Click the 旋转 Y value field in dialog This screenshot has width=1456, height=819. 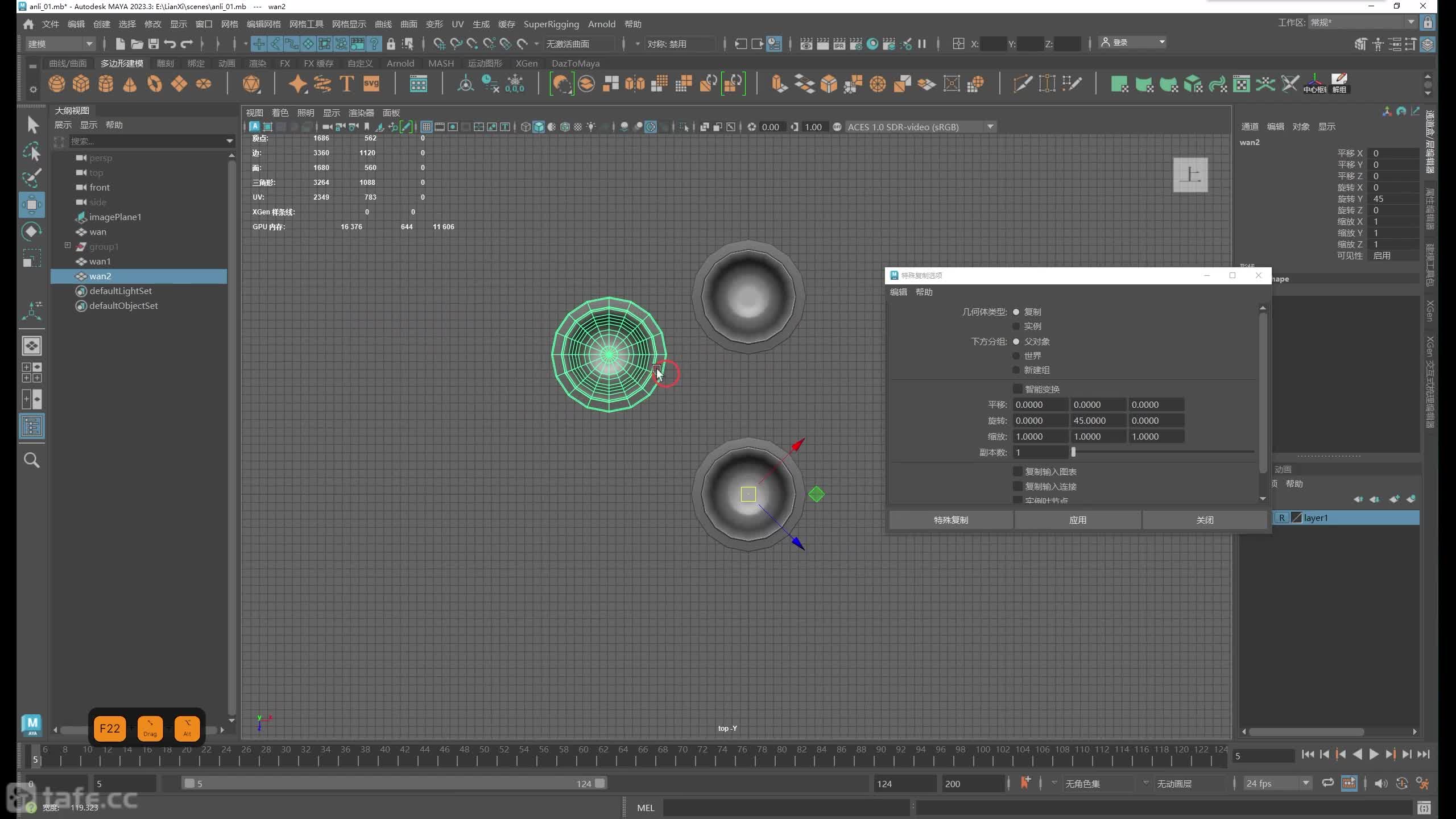[1098, 420]
